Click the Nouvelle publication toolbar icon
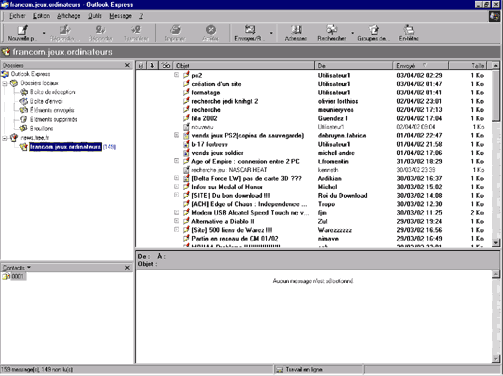Viewport: 503px width, 376px height. click(x=22, y=30)
